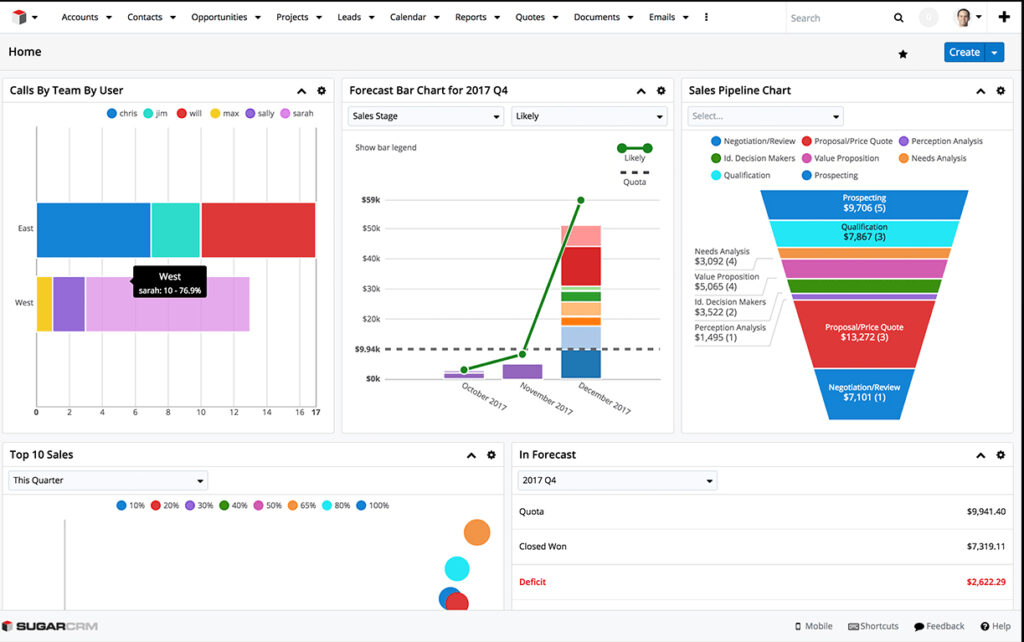The width and height of the screenshot is (1024, 642).
Task: Open the Opportunities menu
Action: pos(225,17)
